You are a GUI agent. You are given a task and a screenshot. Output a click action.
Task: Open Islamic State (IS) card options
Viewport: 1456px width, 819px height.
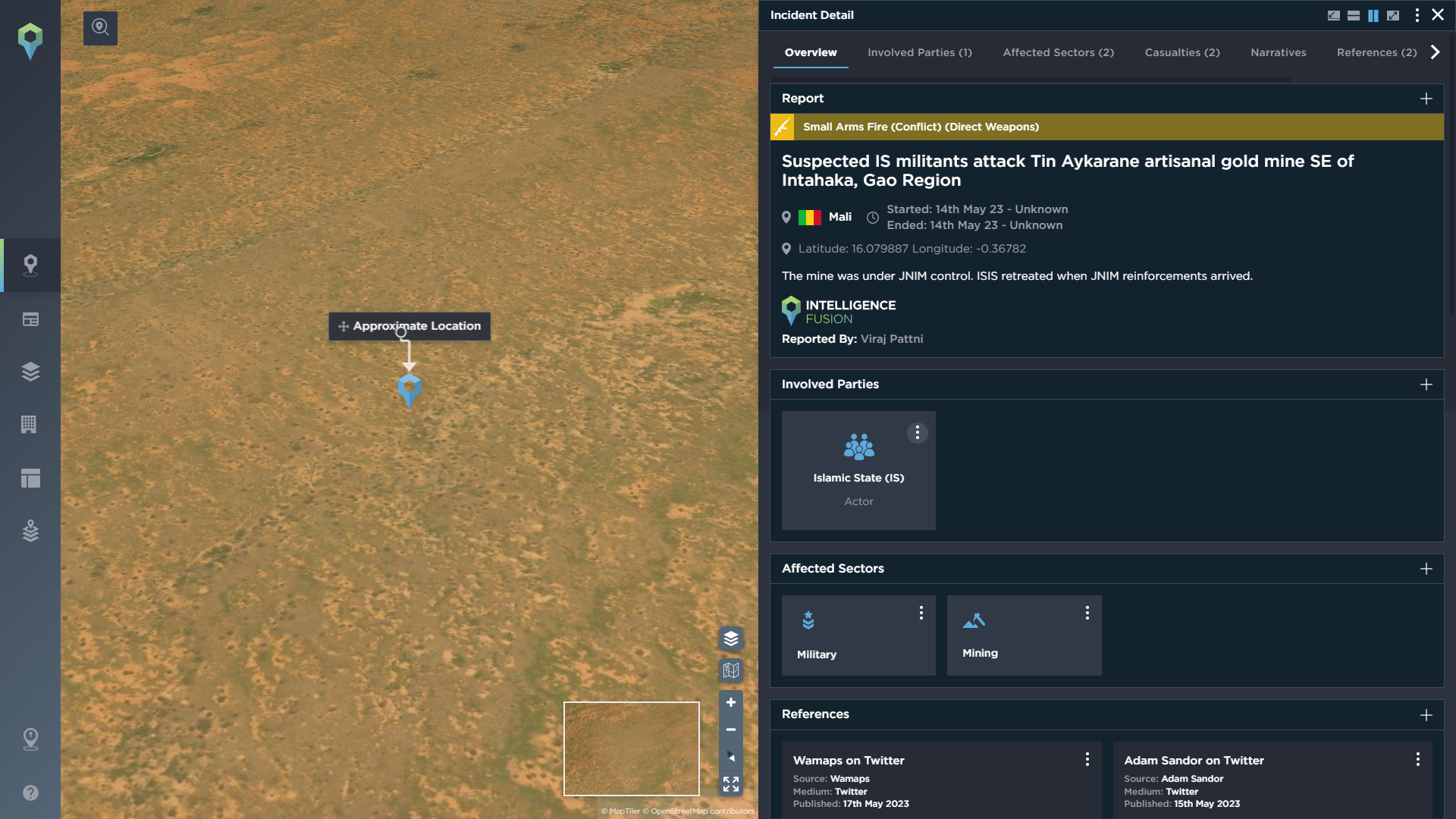point(918,433)
